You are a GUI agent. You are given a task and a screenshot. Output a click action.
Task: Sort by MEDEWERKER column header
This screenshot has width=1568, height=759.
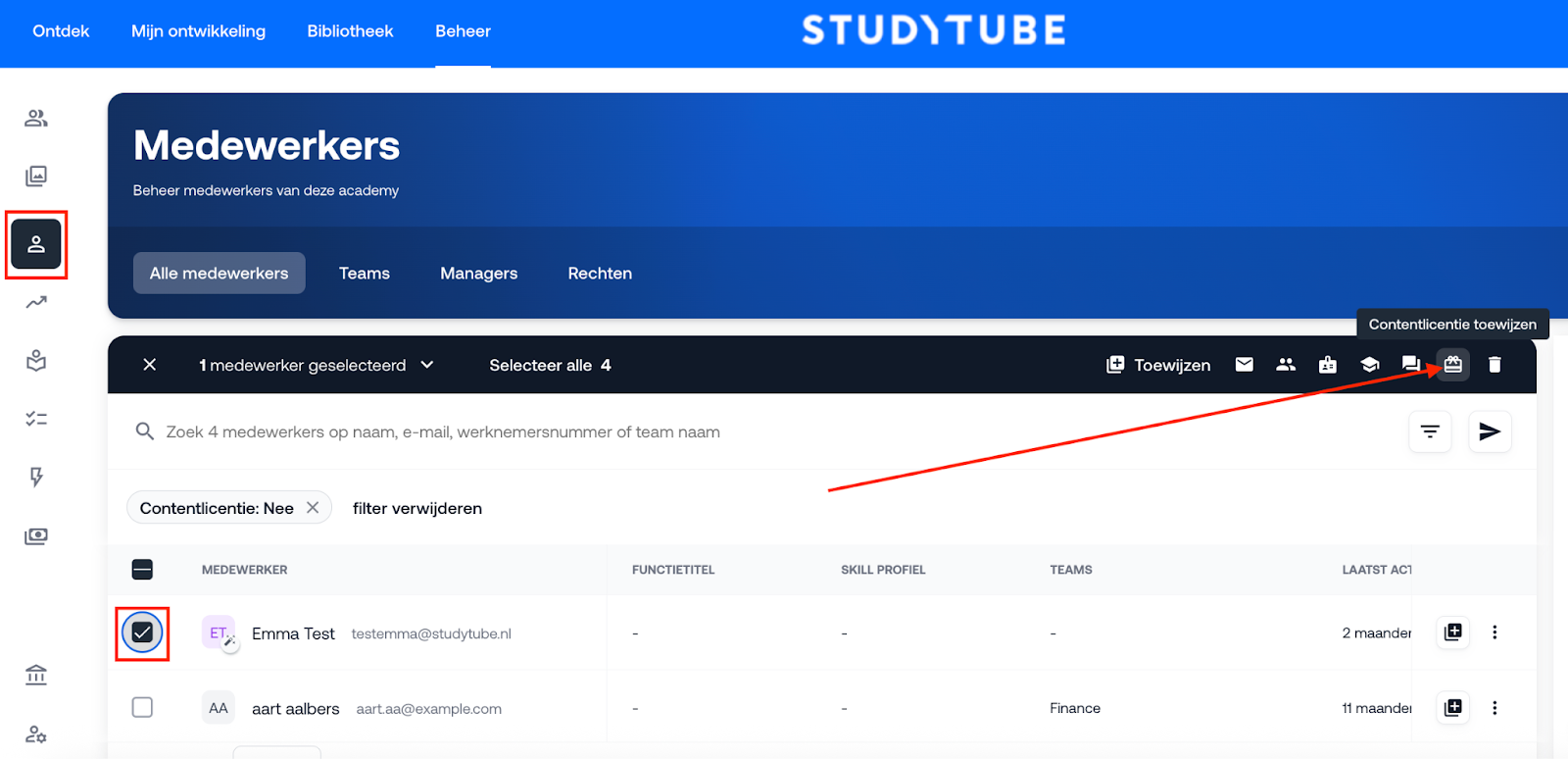point(245,570)
